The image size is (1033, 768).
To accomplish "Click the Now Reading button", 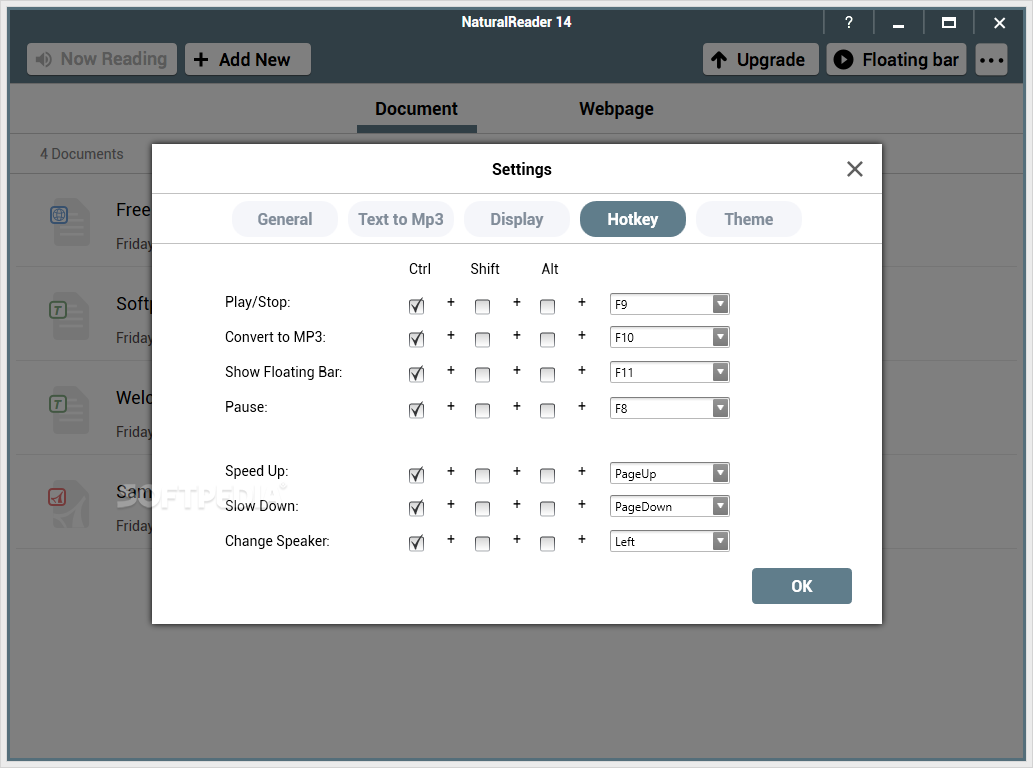I will point(102,59).
